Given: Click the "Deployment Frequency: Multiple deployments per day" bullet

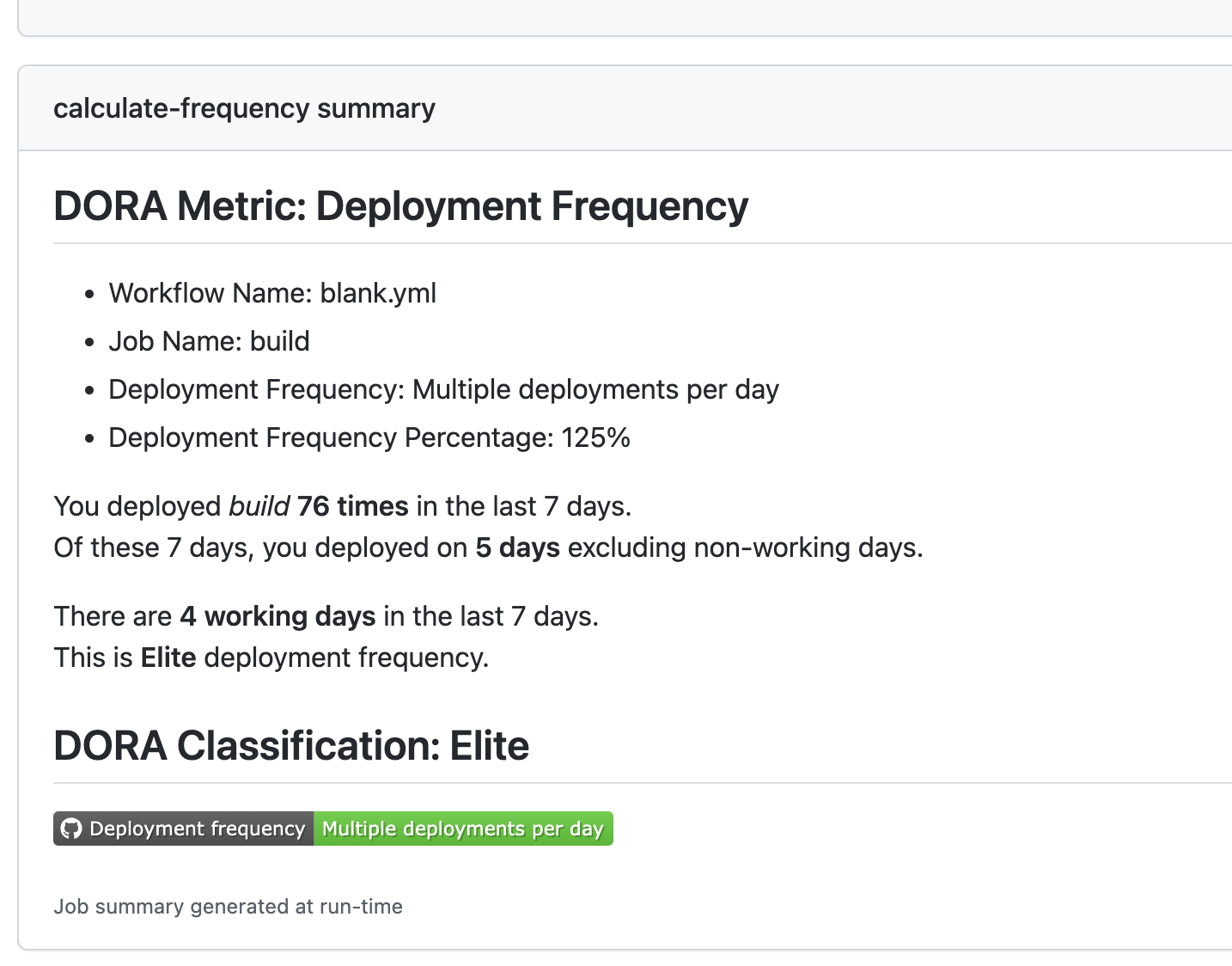Looking at the screenshot, I should point(443,389).
